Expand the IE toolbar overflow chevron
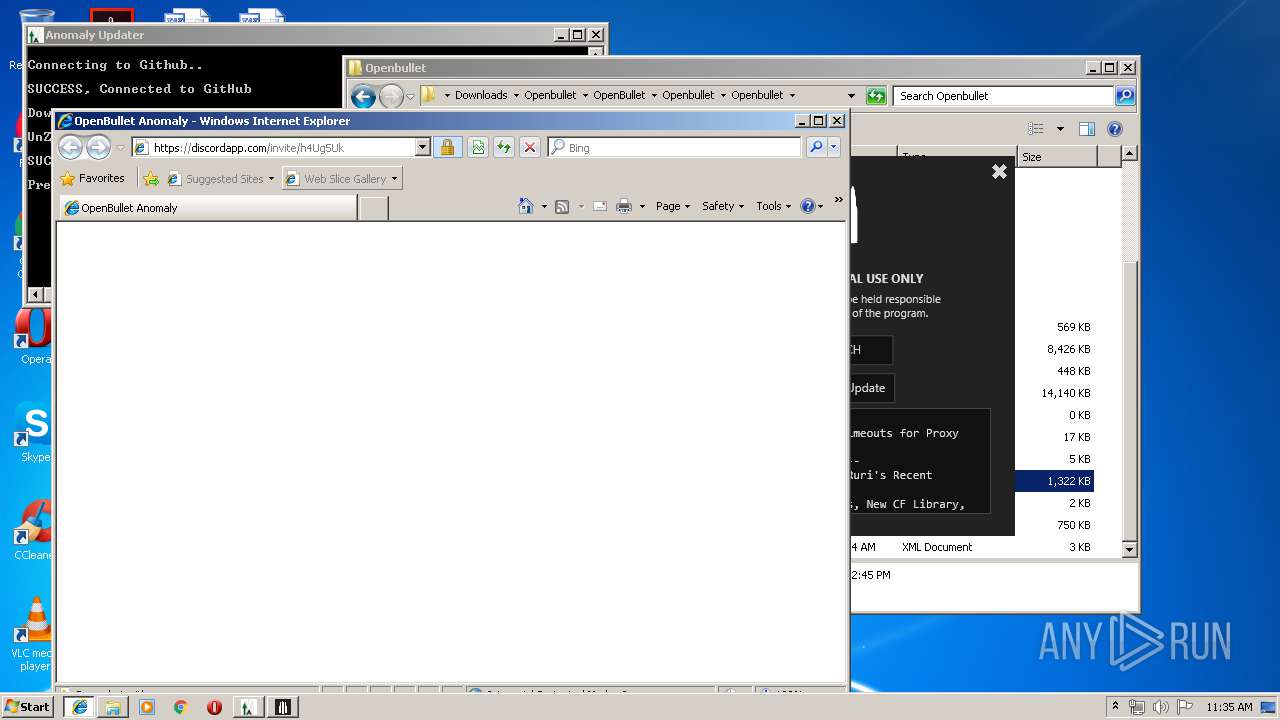This screenshot has width=1280, height=720. point(839,200)
